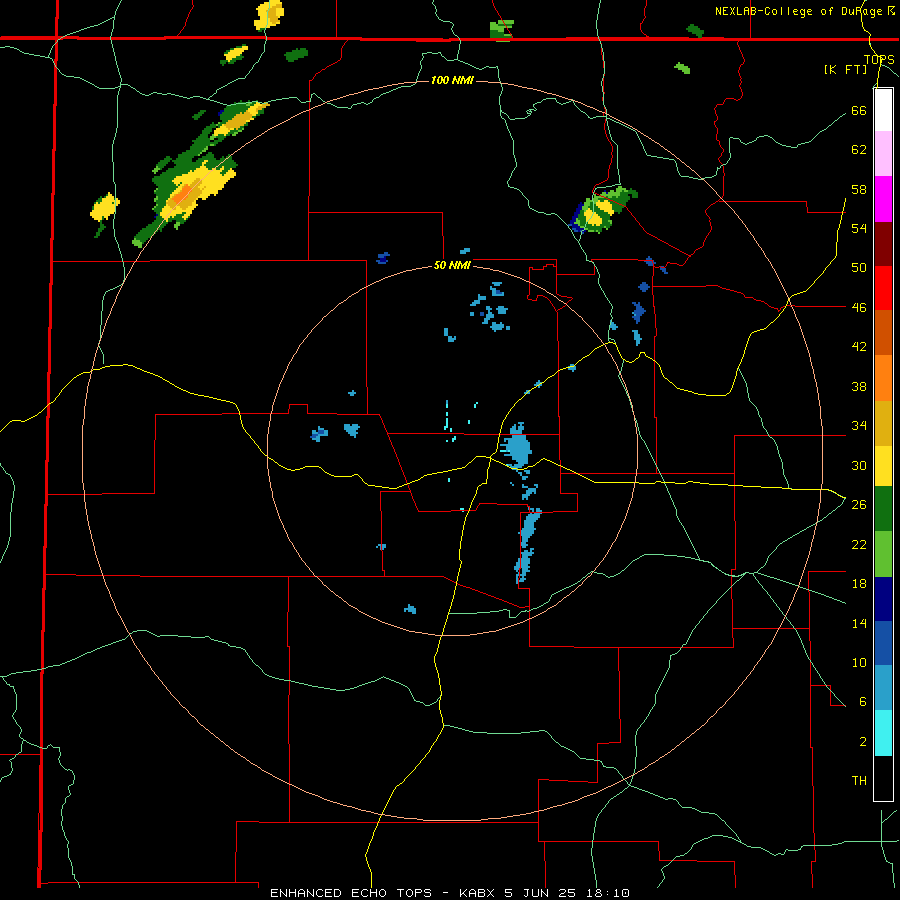Click the '46' legend label
The height and width of the screenshot is (900, 900).
point(859,308)
